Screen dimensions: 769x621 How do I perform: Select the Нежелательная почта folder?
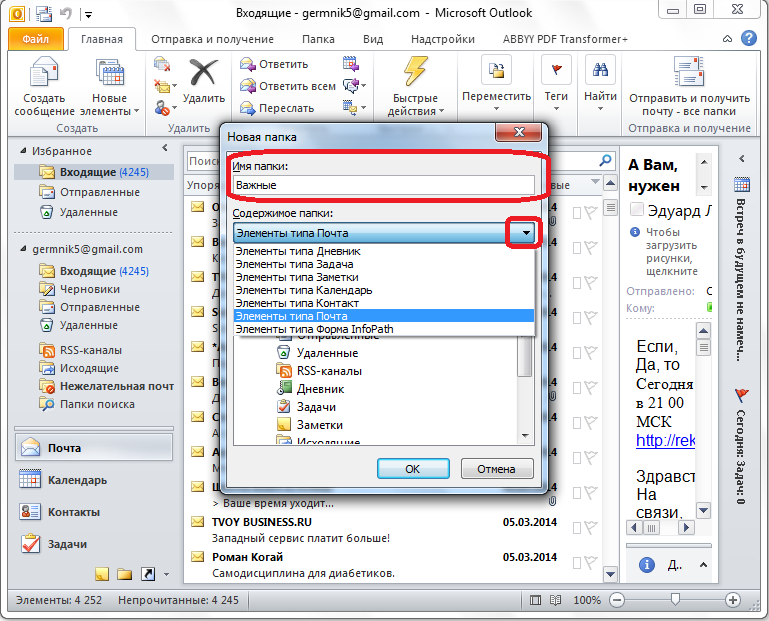(x=117, y=386)
